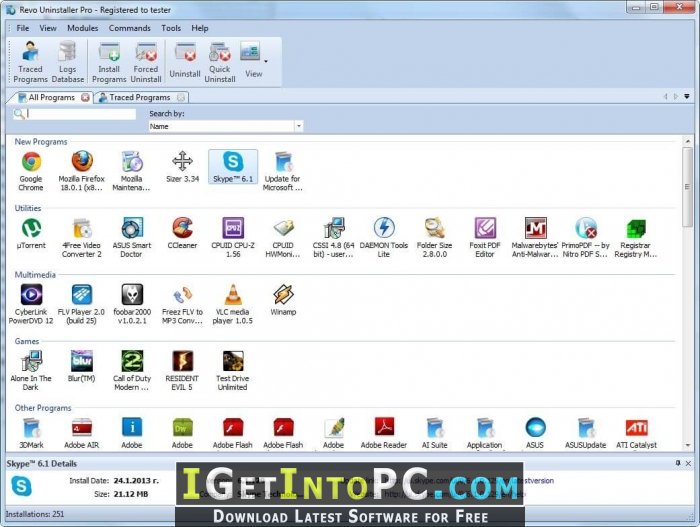
Task: Select the Adobe AIR icon
Action: click(82, 433)
